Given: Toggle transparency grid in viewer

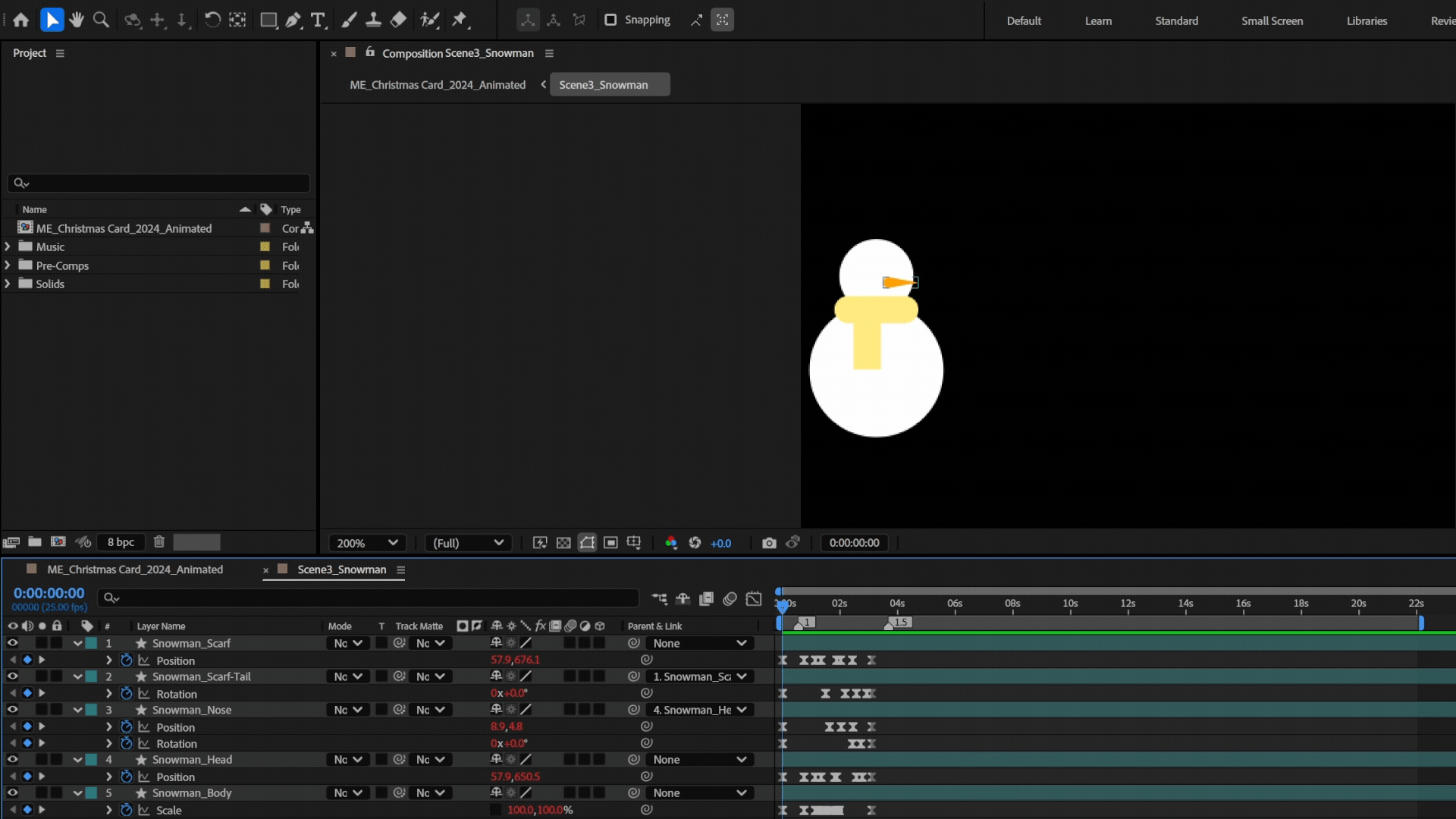Looking at the screenshot, I should coord(563,543).
